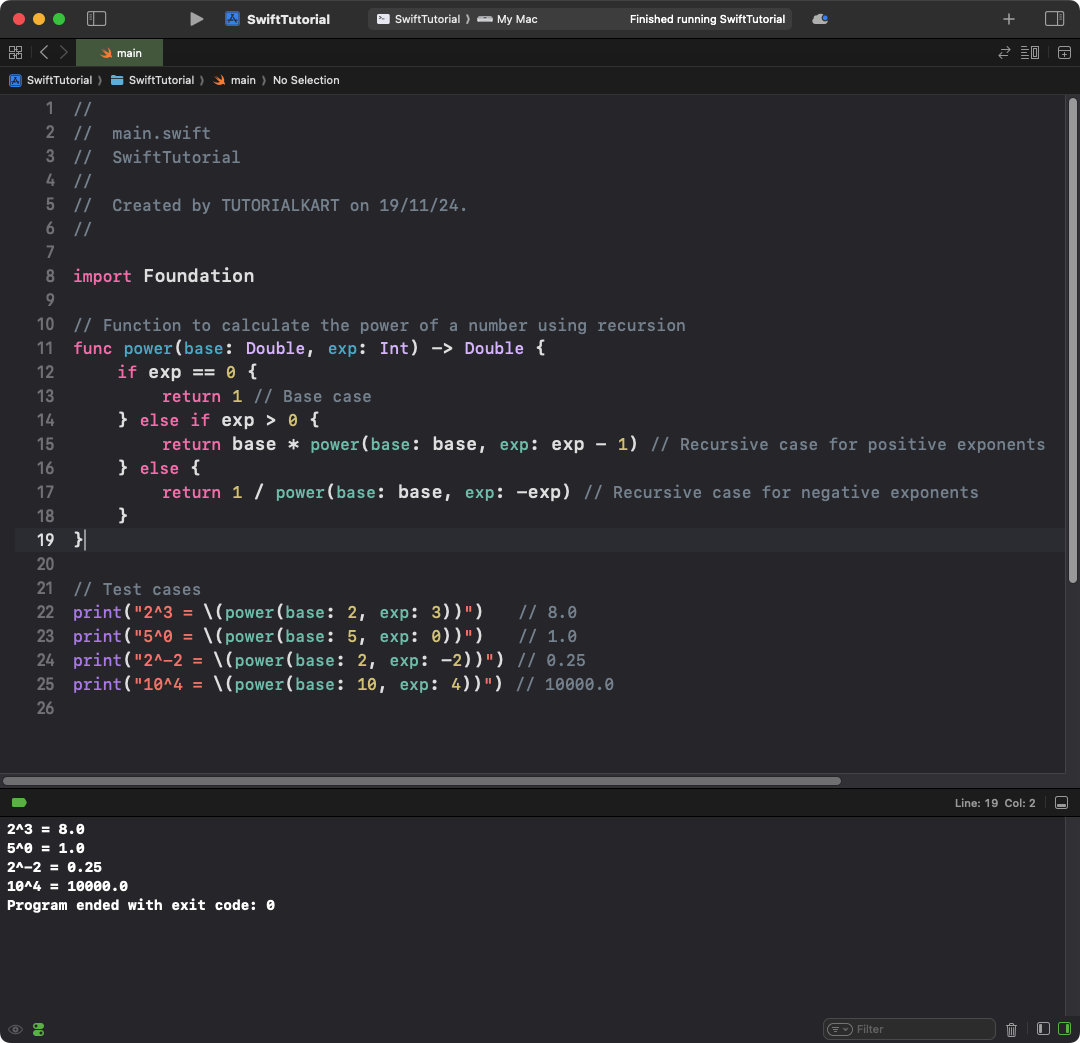Add a new editor pane
1080x1043 pixels.
[1063, 52]
